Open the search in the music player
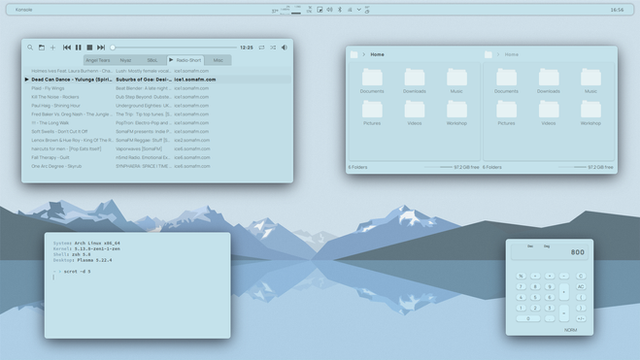 click(30, 48)
